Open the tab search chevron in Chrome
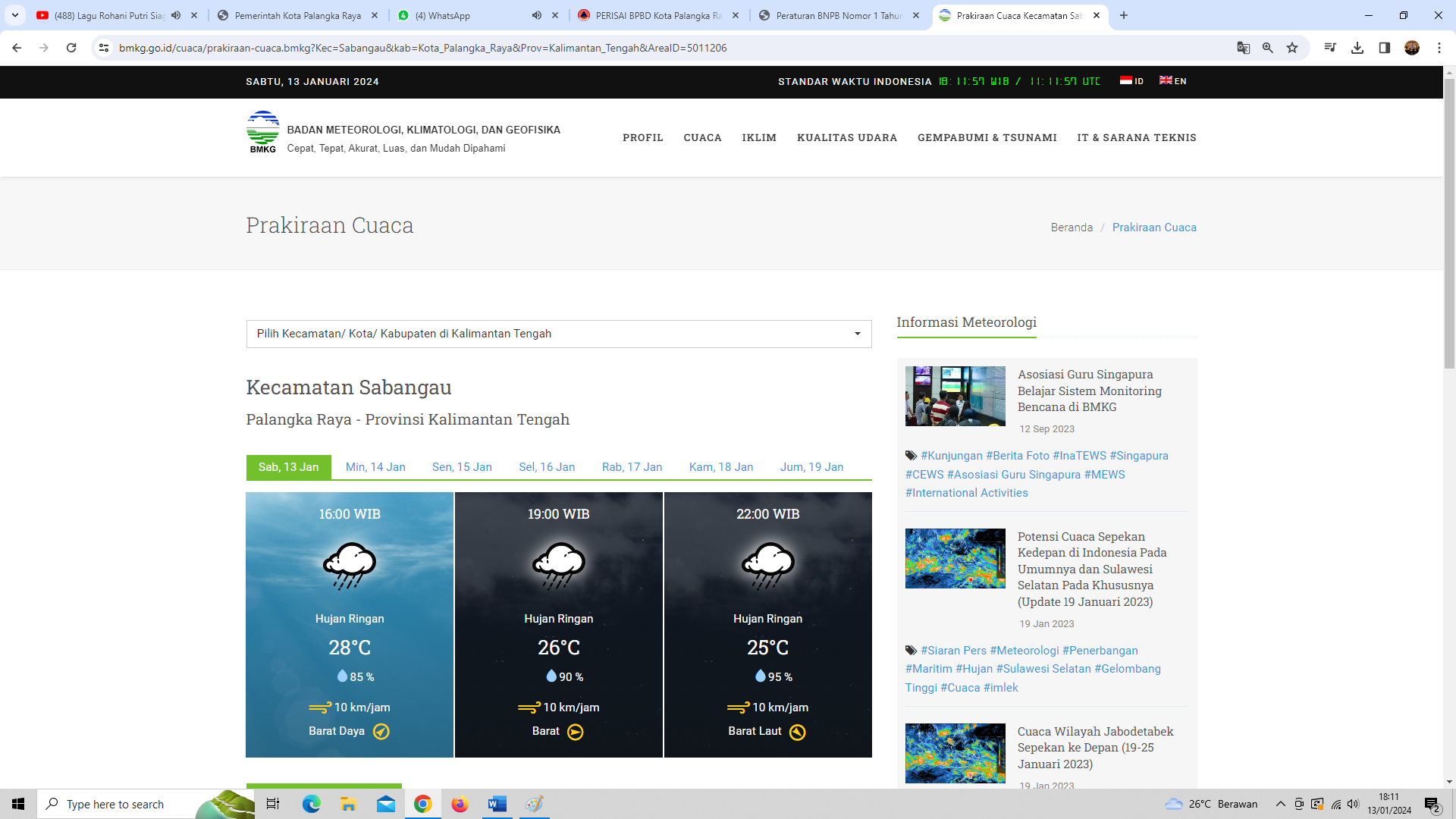 [x=15, y=15]
